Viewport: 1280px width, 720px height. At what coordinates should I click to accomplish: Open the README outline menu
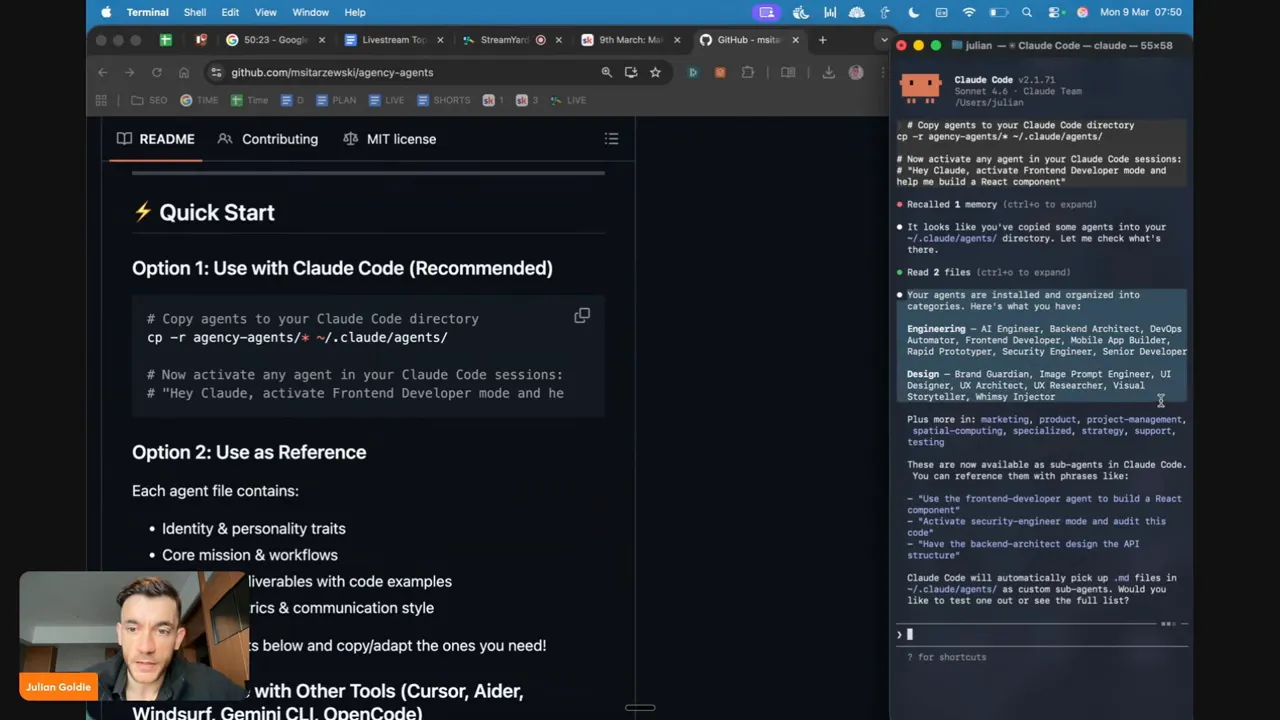pos(611,139)
